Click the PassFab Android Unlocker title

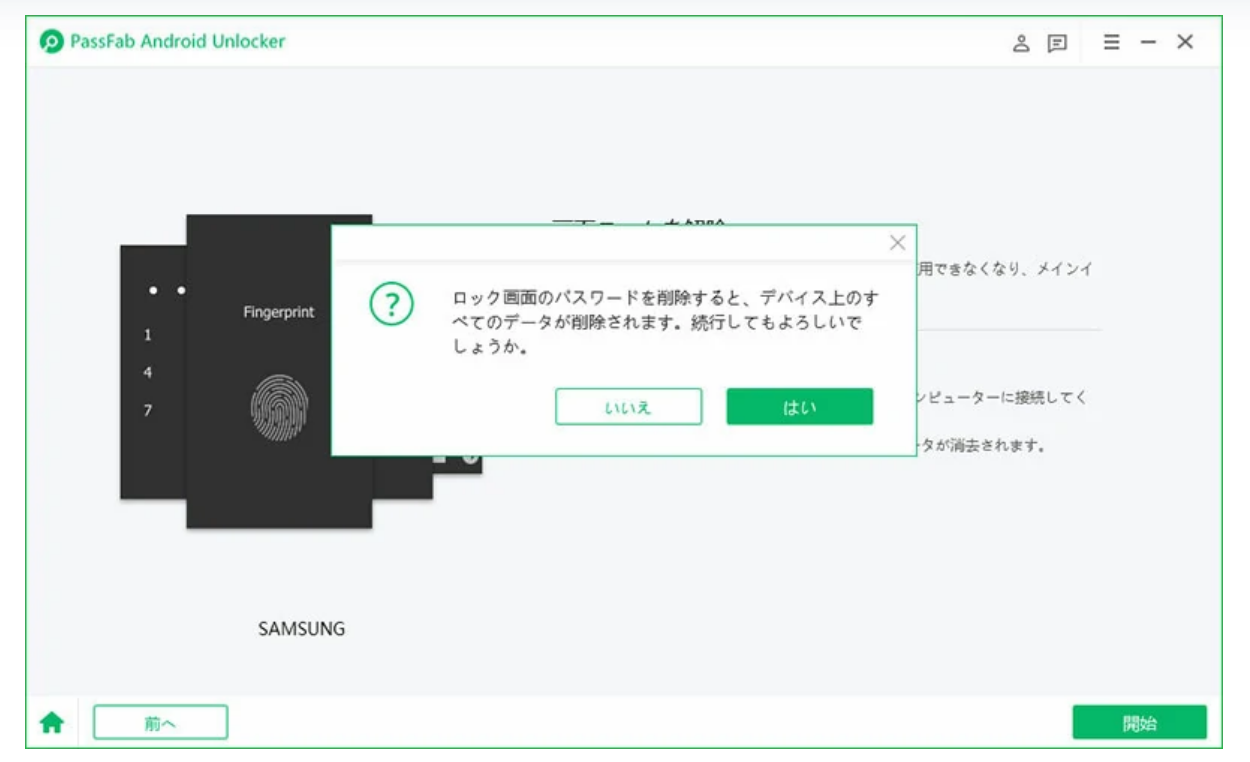178,42
